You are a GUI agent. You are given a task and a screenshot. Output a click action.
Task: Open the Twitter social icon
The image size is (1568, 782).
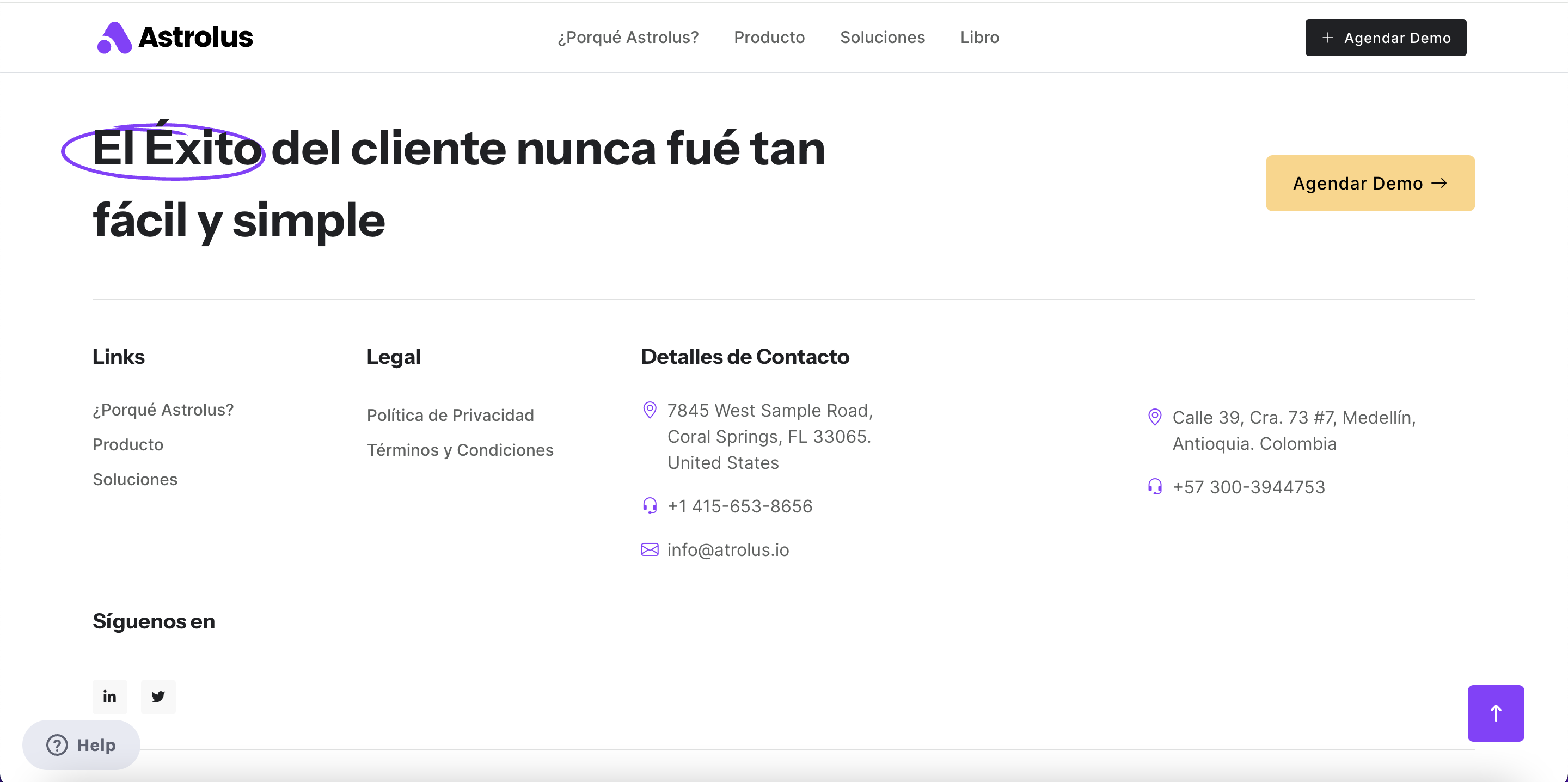click(x=158, y=696)
